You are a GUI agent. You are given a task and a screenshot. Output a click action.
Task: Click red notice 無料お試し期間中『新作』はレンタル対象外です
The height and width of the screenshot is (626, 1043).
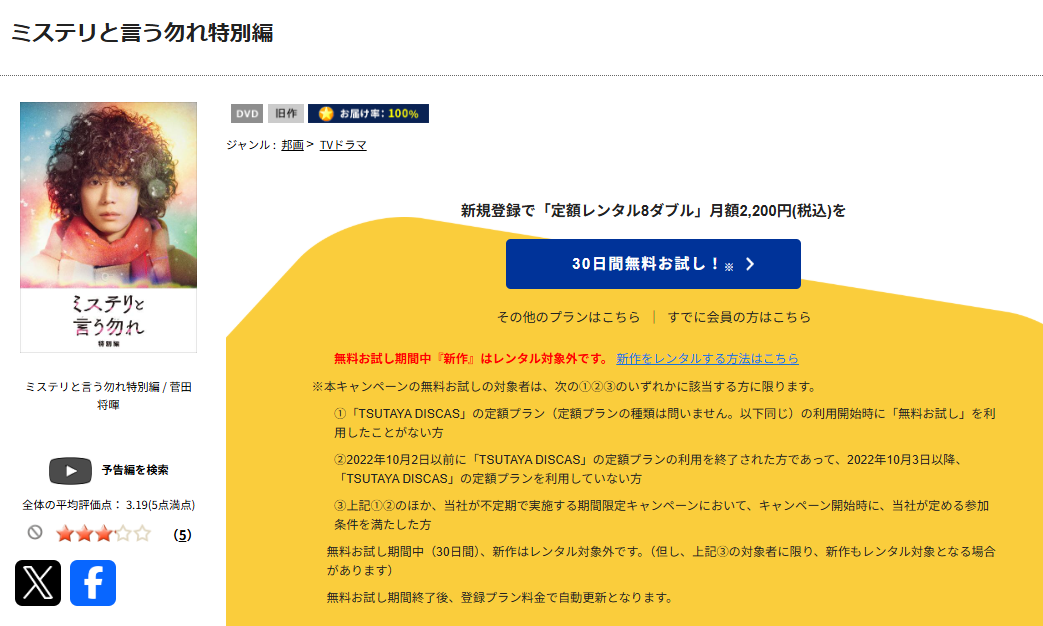(x=471, y=359)
